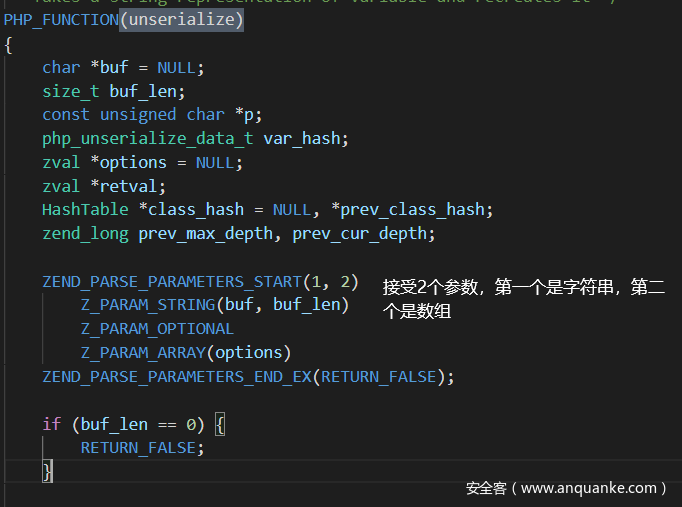Click the RETURN_FALSE; statement inside the if block
Image resolution: width=682 pixels, height=507 pixels.
142,447
